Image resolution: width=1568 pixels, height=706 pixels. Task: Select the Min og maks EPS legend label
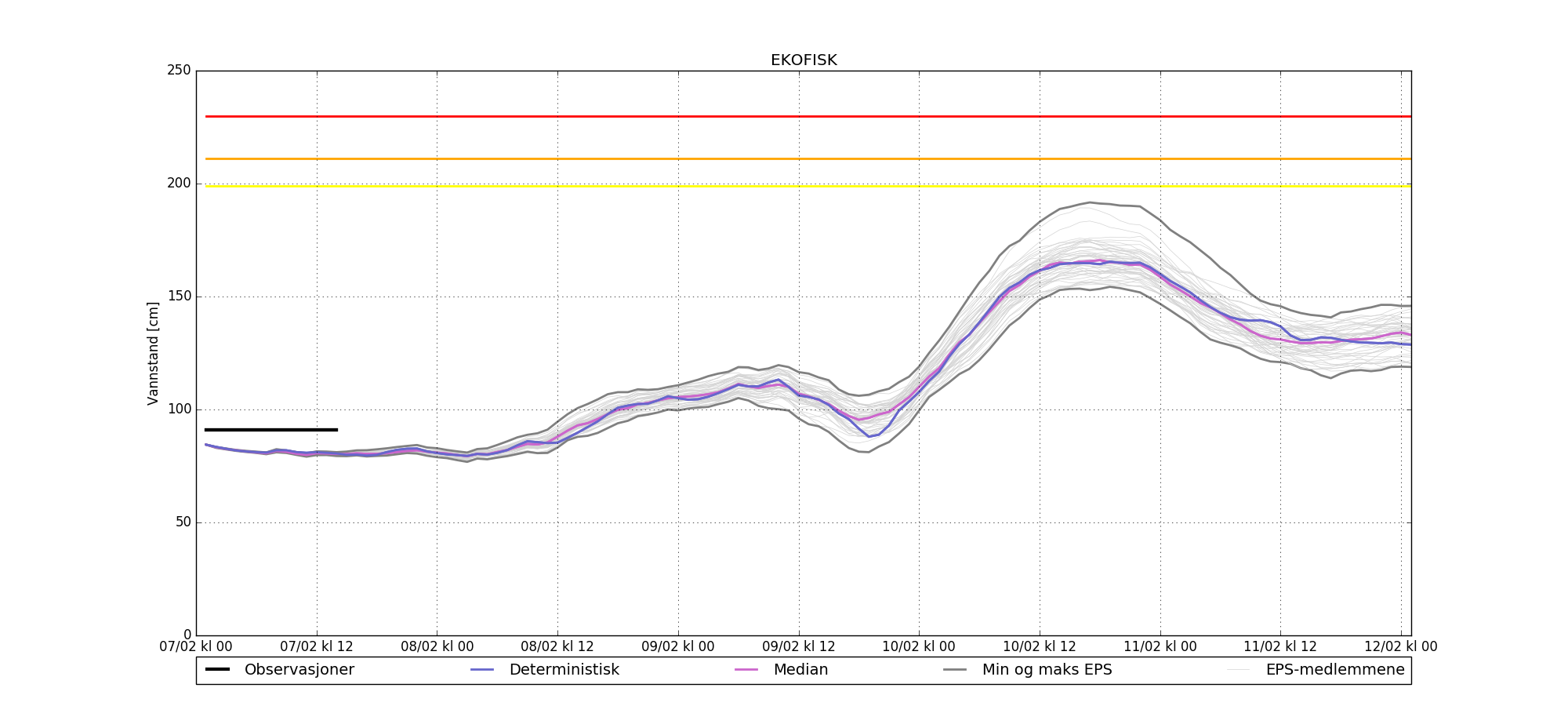(1047, 670)
